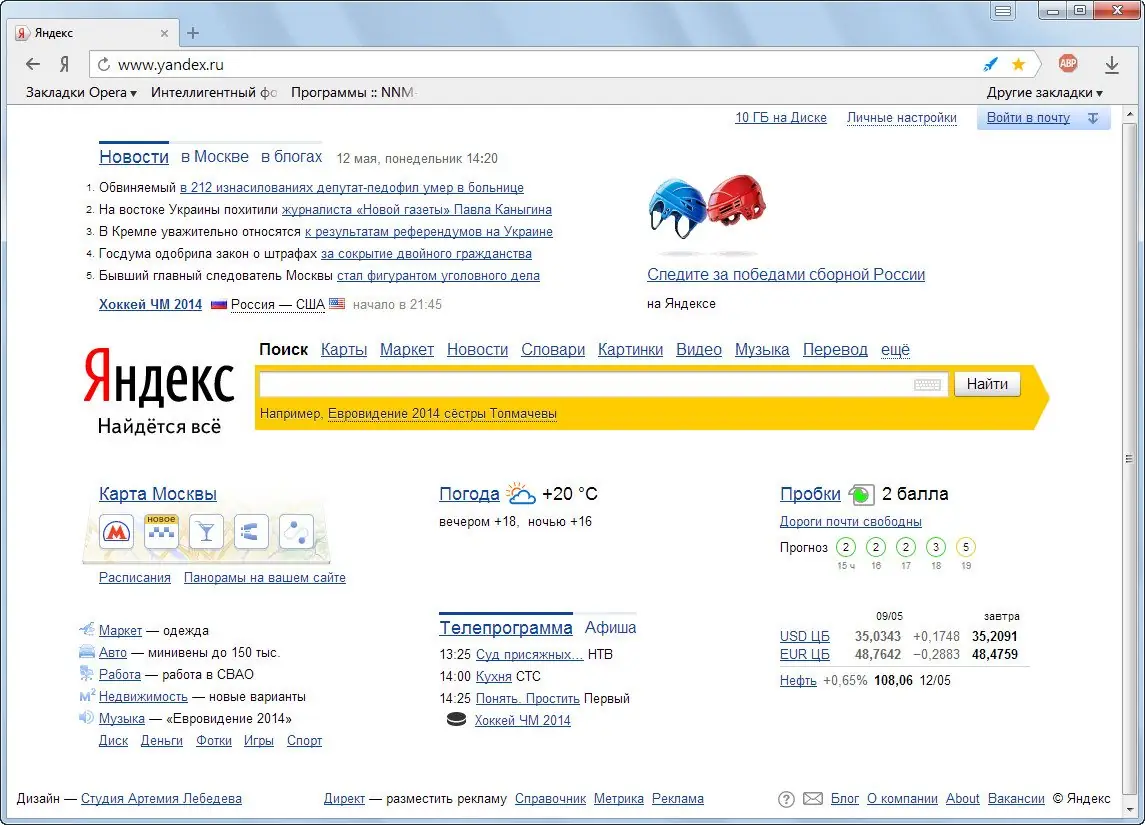This screenshot has height=825, width=1145.
Task: Click the hockey puck icon
Action: click(456, 720)
